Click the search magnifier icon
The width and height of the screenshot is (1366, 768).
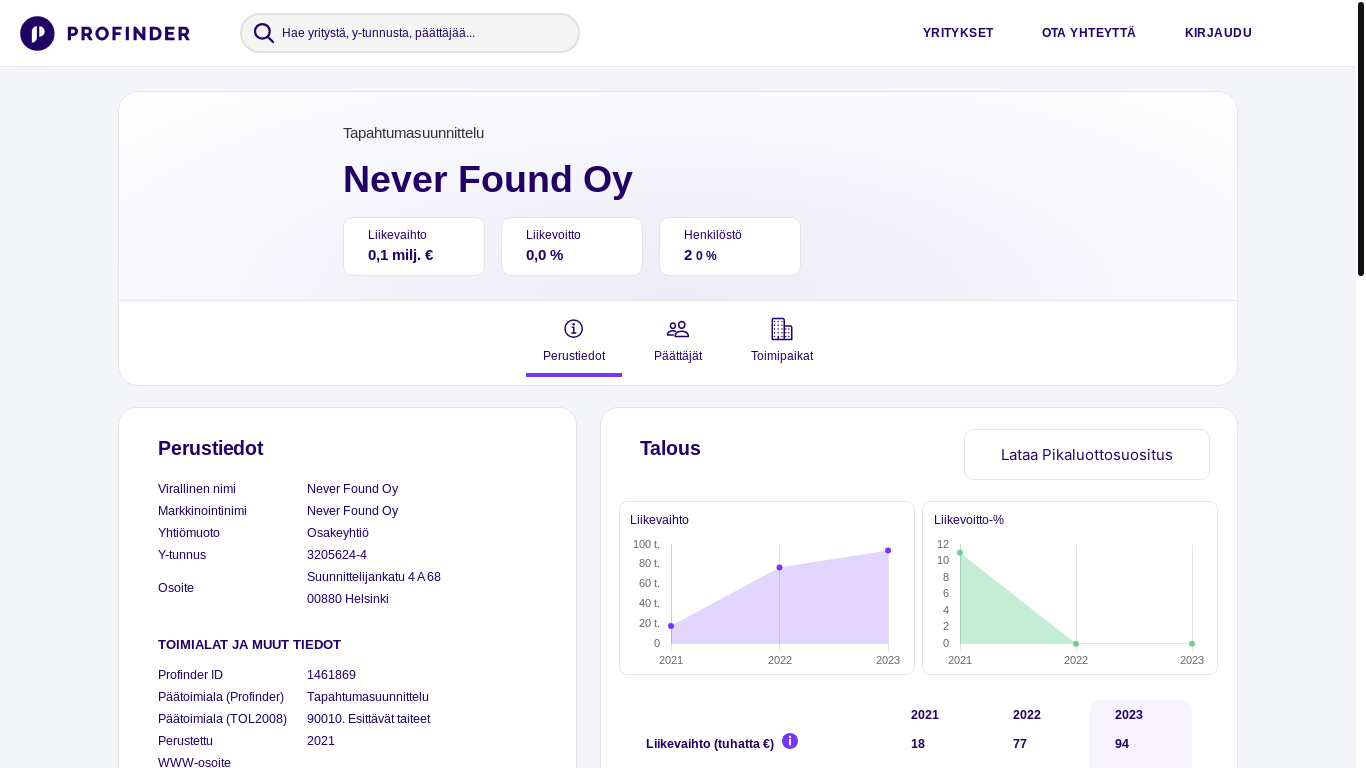point(264,33)
